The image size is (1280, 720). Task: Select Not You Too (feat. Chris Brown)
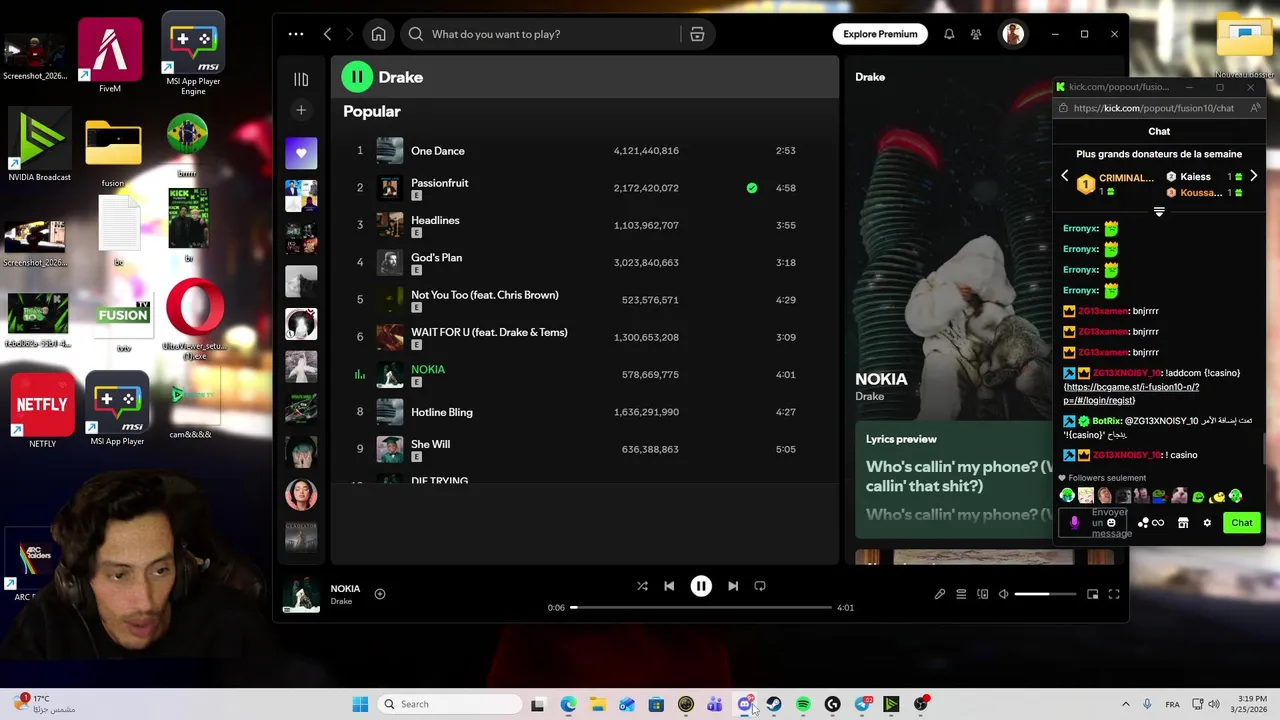585,300
